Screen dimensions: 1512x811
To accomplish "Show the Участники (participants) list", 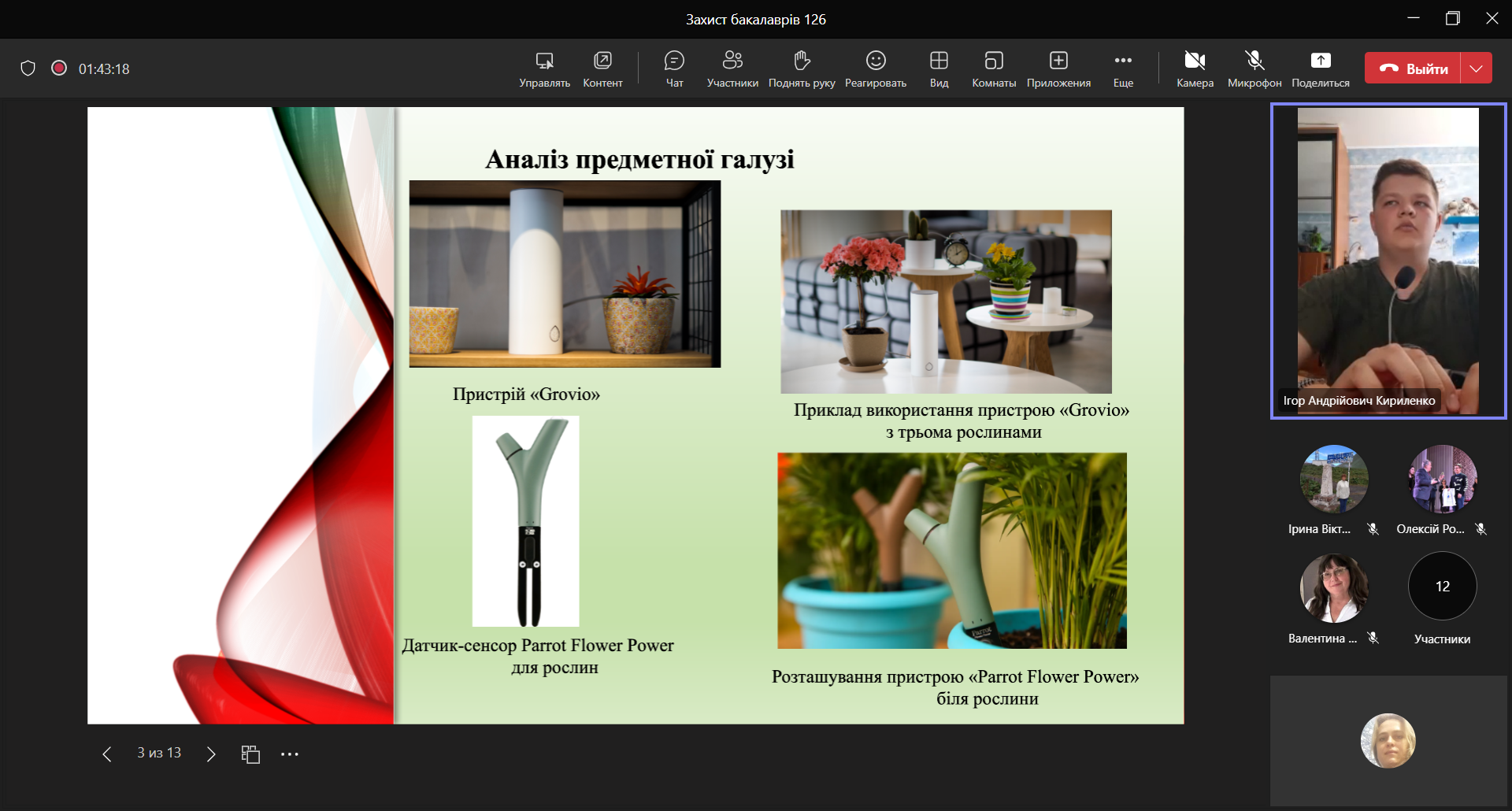I will click(732, 69).
